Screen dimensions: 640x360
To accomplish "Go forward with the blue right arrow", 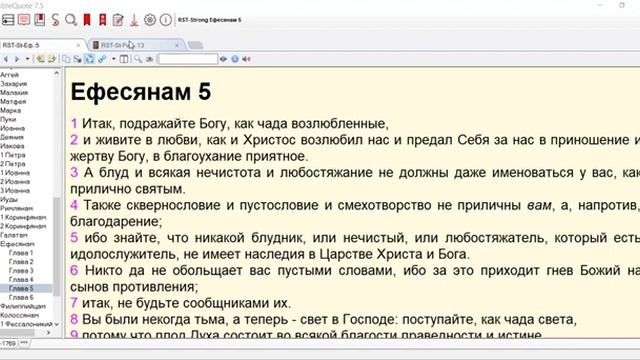I will pos(17,59).
